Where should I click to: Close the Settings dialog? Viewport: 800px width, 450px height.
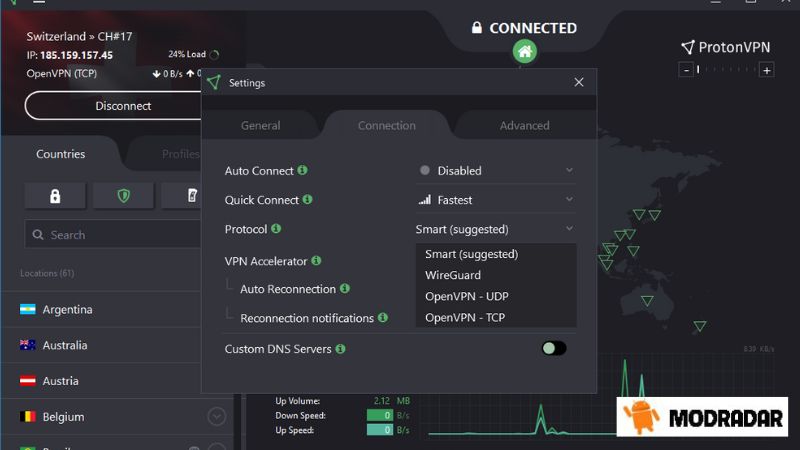tap(579, 82)
